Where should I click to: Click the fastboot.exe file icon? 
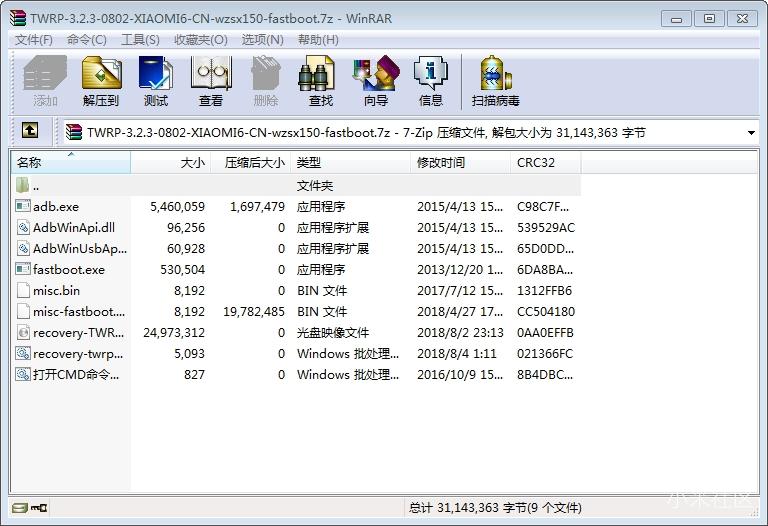point(23,269)
